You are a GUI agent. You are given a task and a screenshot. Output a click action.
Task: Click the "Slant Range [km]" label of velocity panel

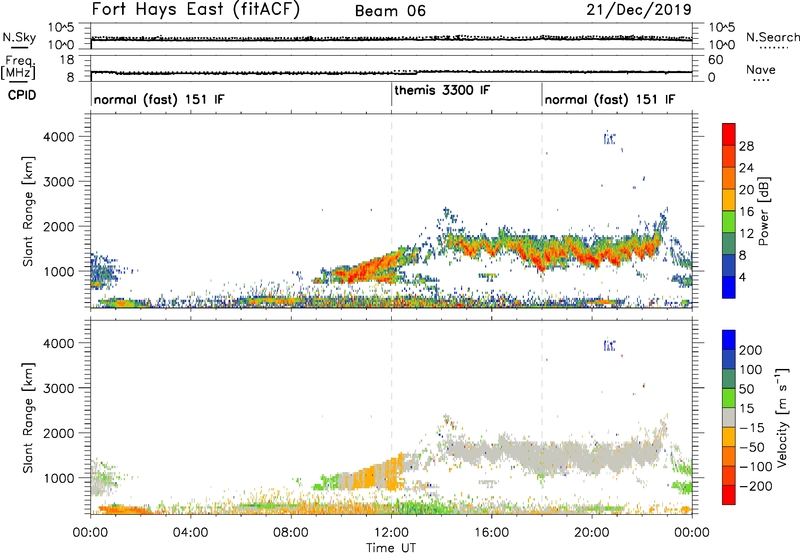(28, 418)
